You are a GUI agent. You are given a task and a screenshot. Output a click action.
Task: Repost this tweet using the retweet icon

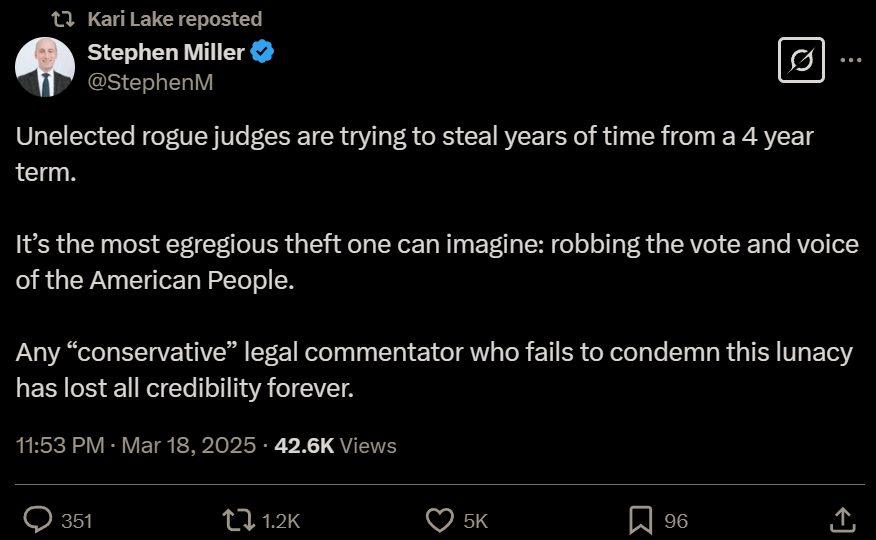(x=237, y=519)
